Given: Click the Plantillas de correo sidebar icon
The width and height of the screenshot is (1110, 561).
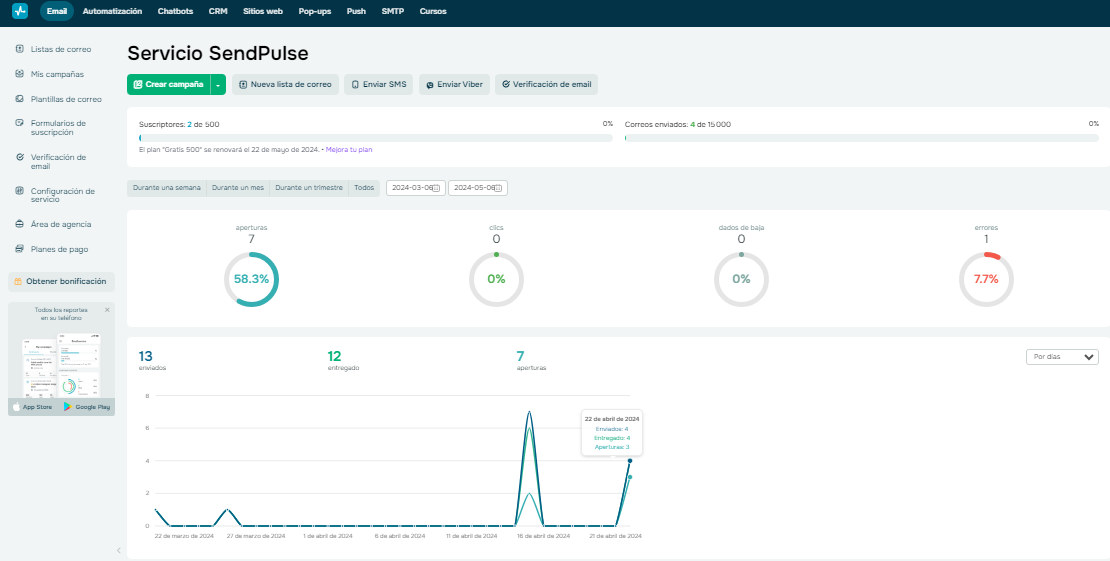Looking at the screenshot, I should coord(20,99).
